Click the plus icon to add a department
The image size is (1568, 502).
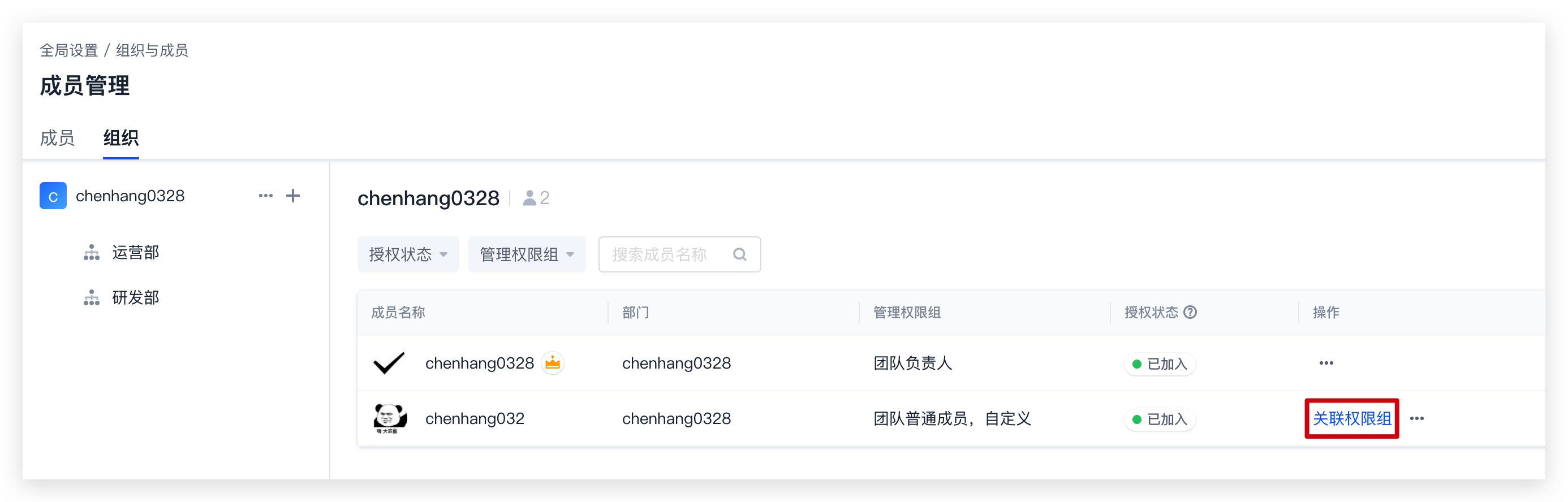coord(293,196)
